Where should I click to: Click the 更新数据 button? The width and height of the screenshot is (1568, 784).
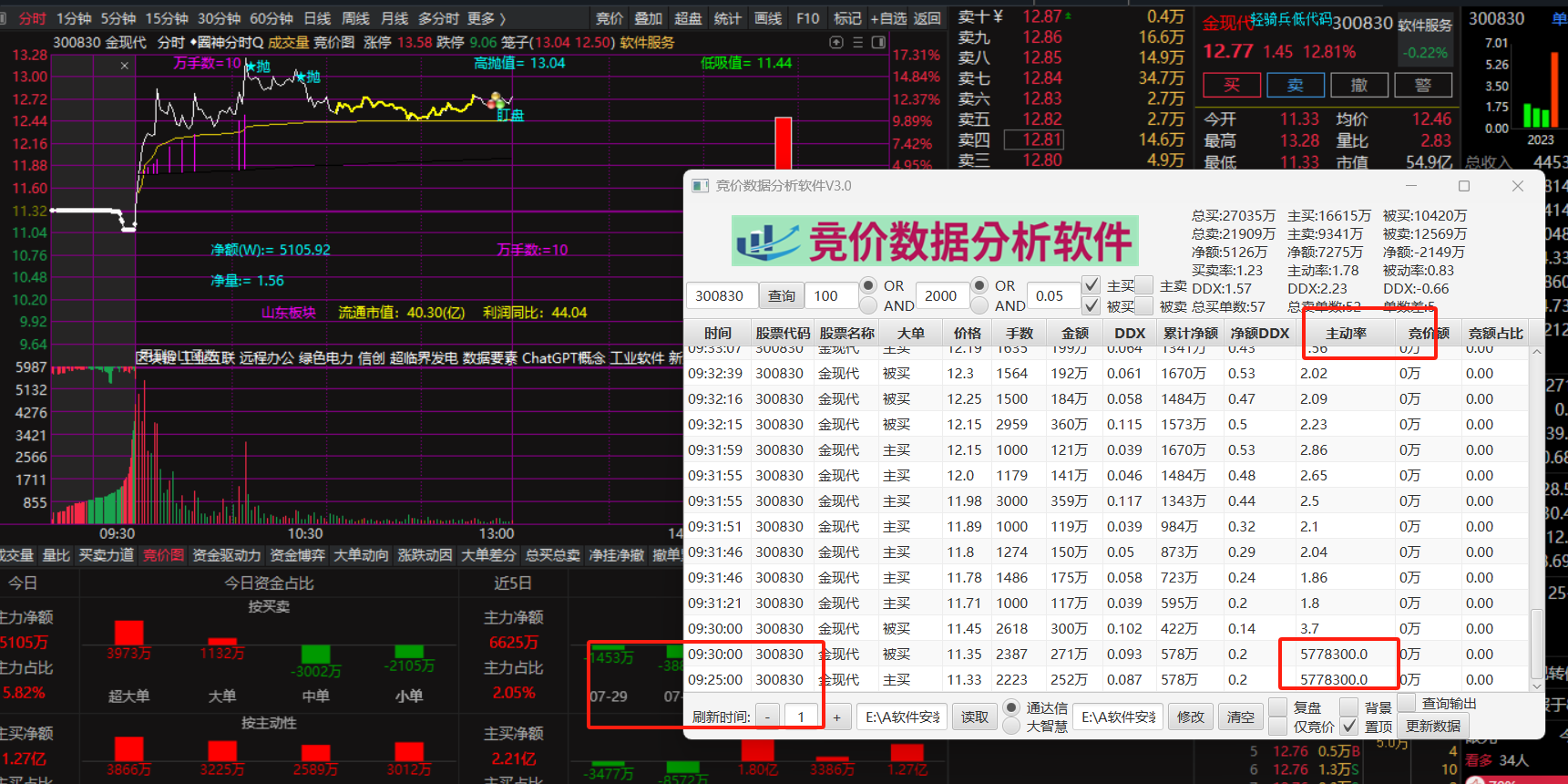coord(1433,727)
